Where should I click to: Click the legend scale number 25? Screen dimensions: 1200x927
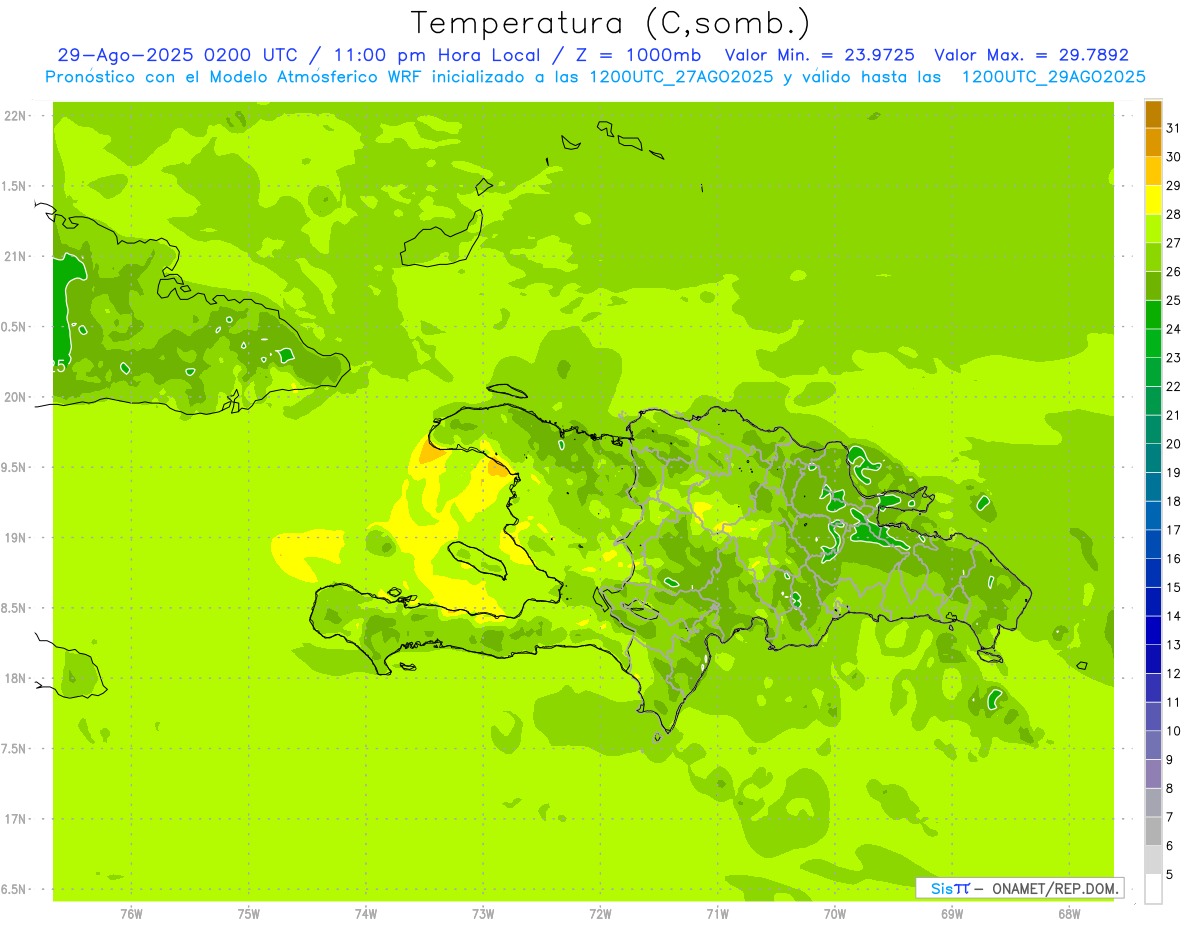pos(1173,300)
